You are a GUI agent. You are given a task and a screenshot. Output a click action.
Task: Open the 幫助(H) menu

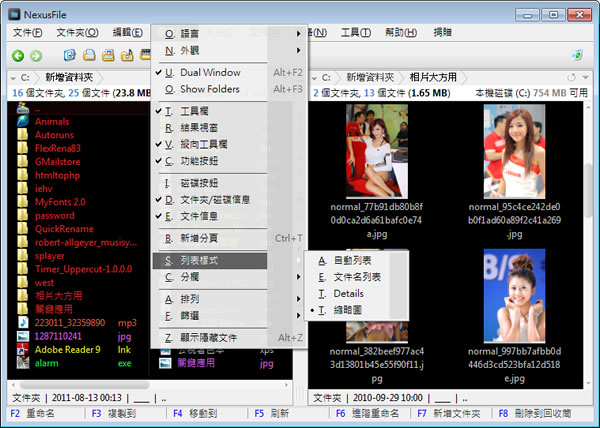(401, 33)
